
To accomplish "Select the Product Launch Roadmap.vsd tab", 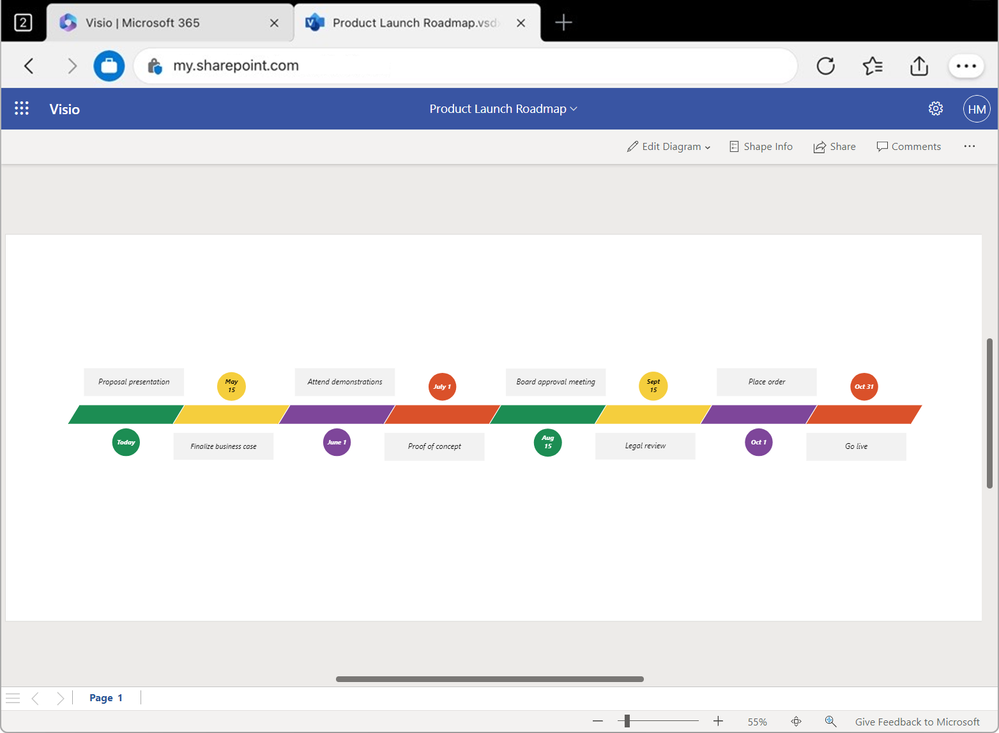I will point(410,21).
